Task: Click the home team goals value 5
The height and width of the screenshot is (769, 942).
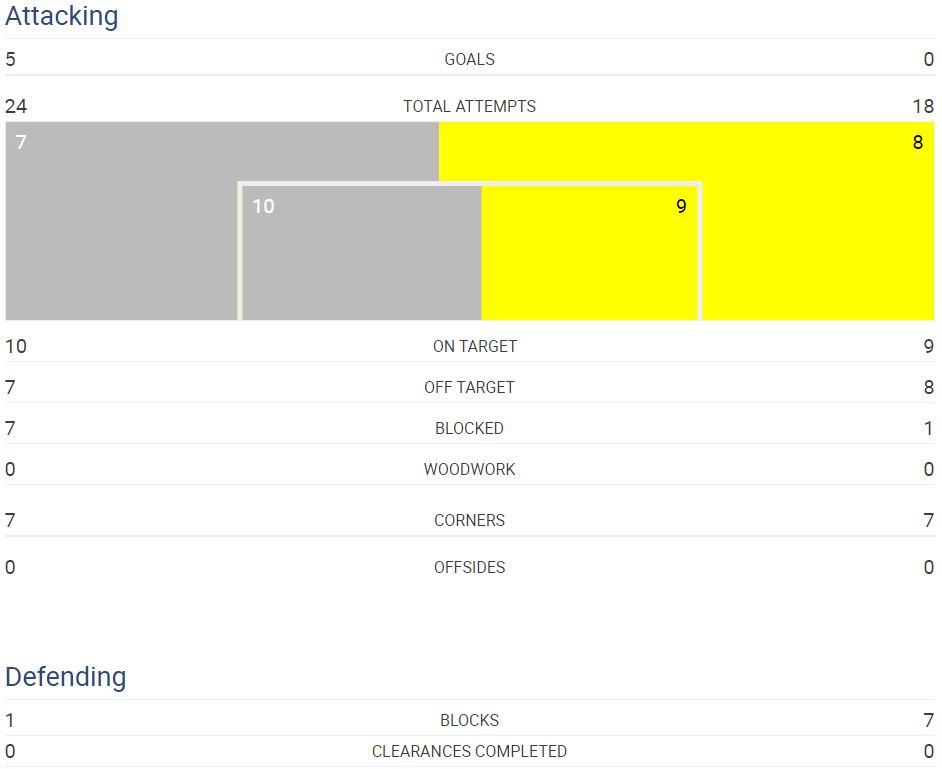Action: 10,59
